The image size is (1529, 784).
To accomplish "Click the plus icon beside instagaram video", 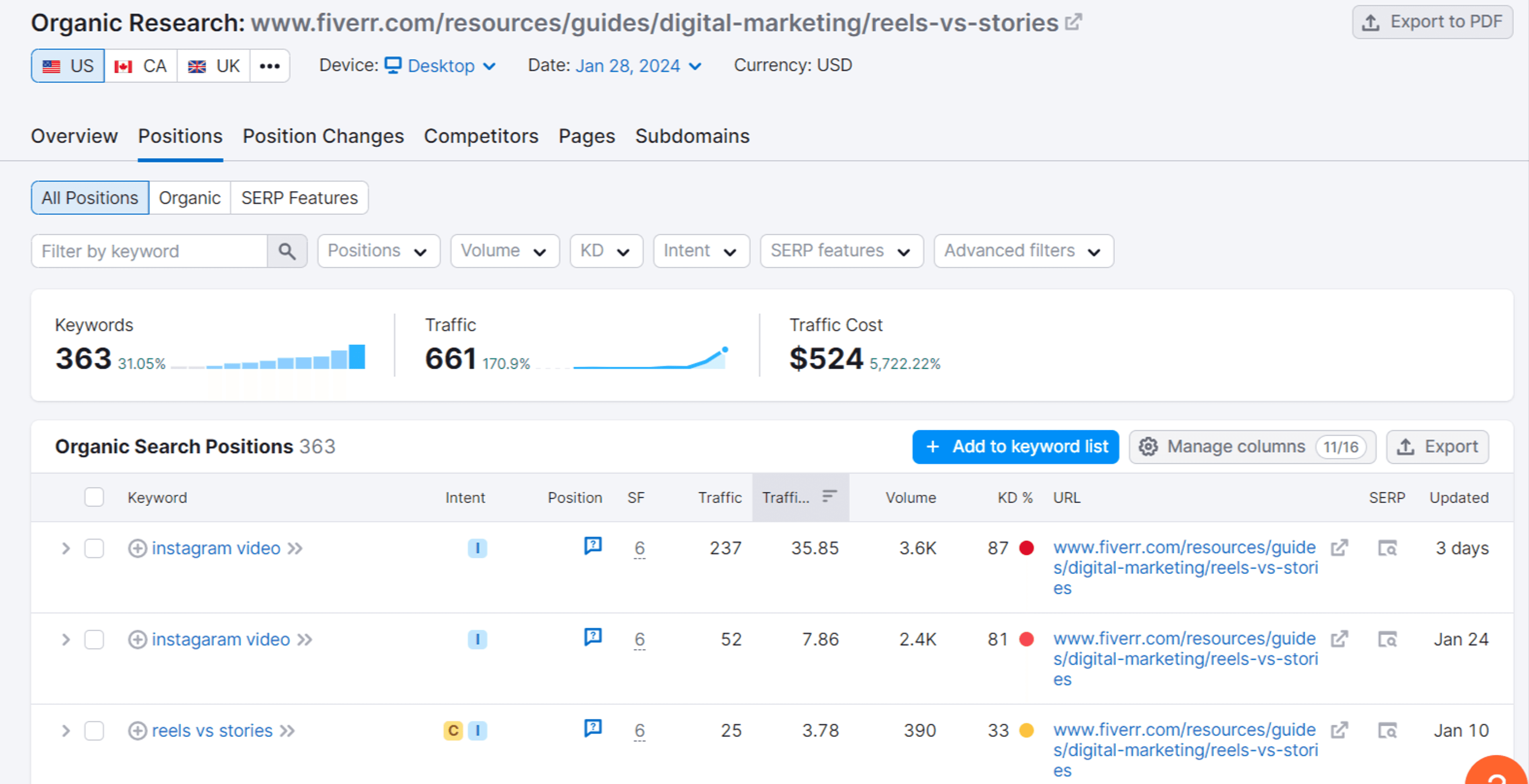I will tap(137, 640).
